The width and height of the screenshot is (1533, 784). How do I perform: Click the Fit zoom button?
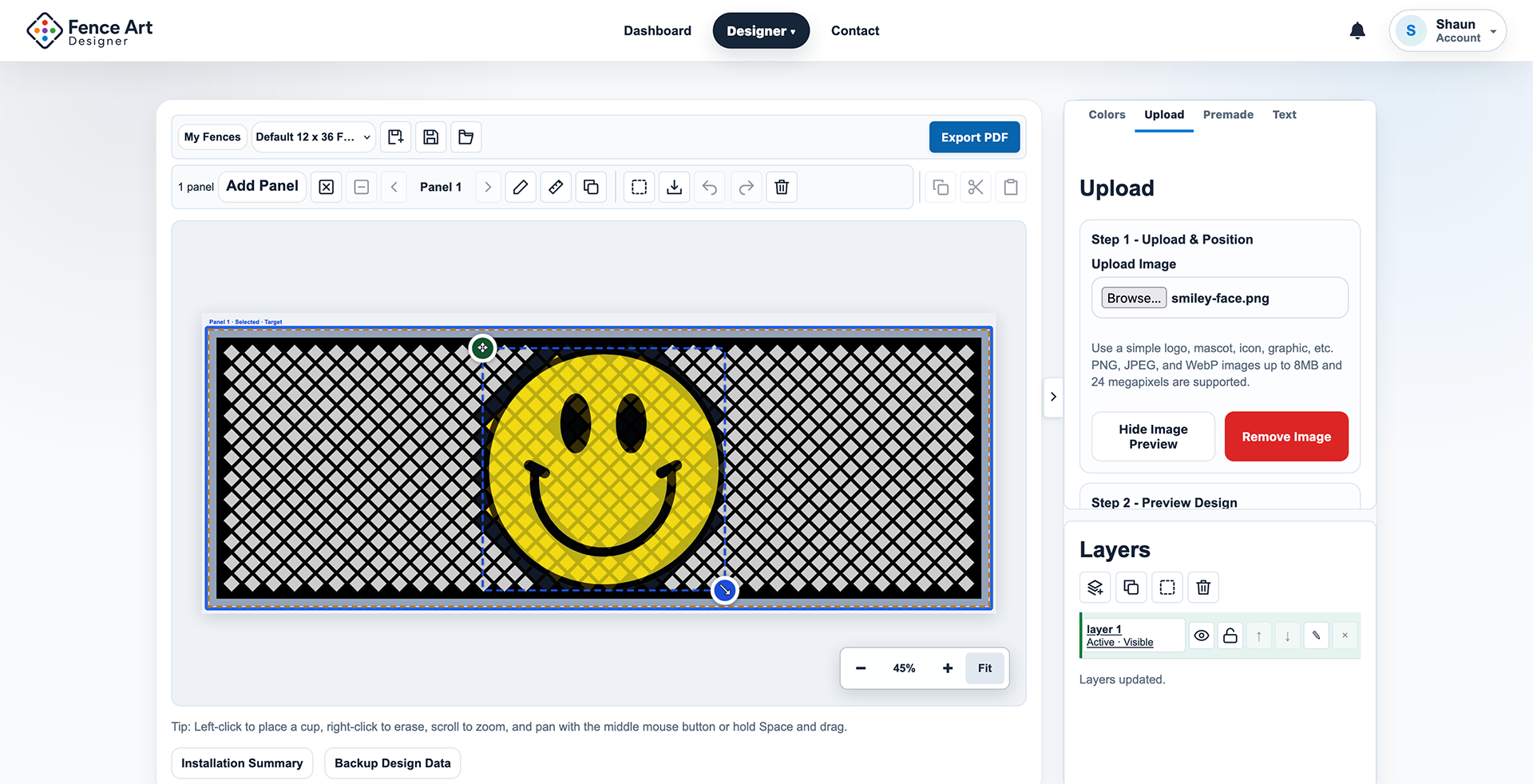pyautogui.click(x=984, y=668)
